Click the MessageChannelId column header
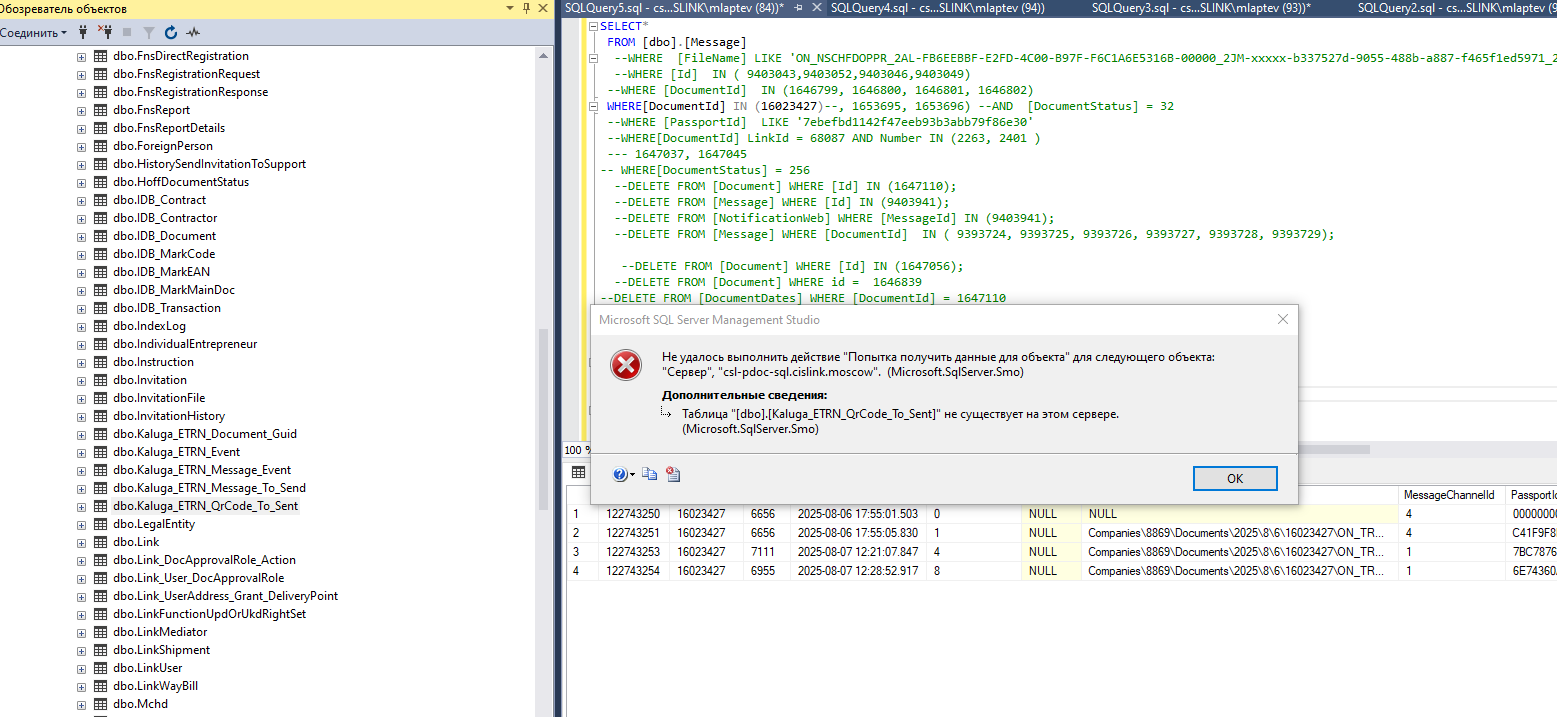 tap(1449, 495)
